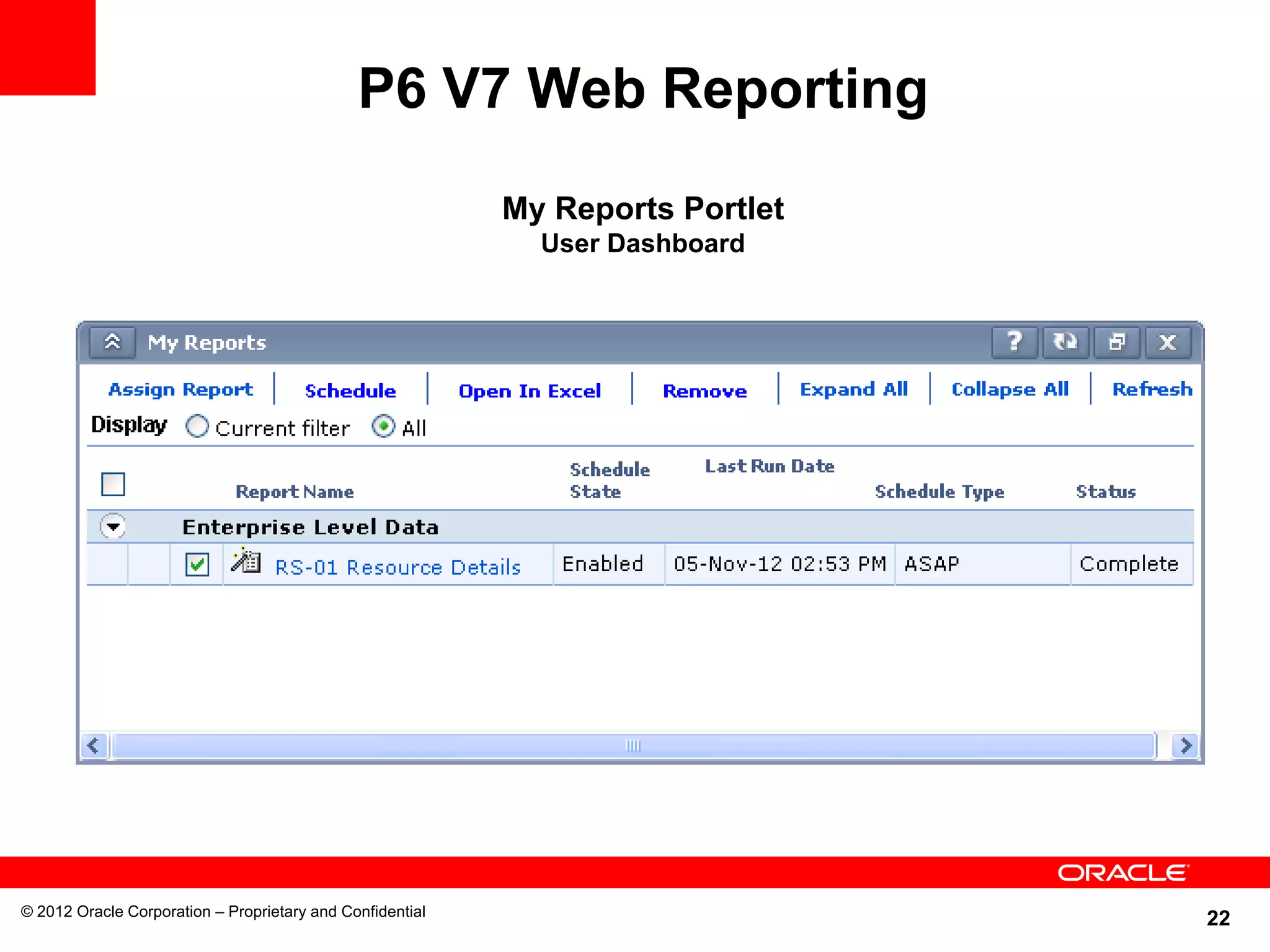1270x952 pixels.
Task: Close the My Reports portlet
Action: (1168, 342)
